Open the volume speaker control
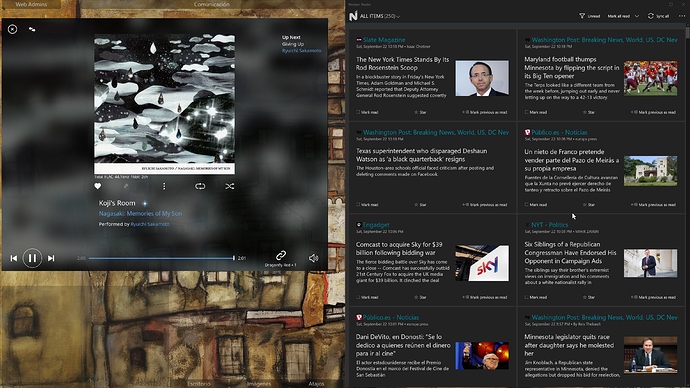690x388 pixels. point(313,258)
